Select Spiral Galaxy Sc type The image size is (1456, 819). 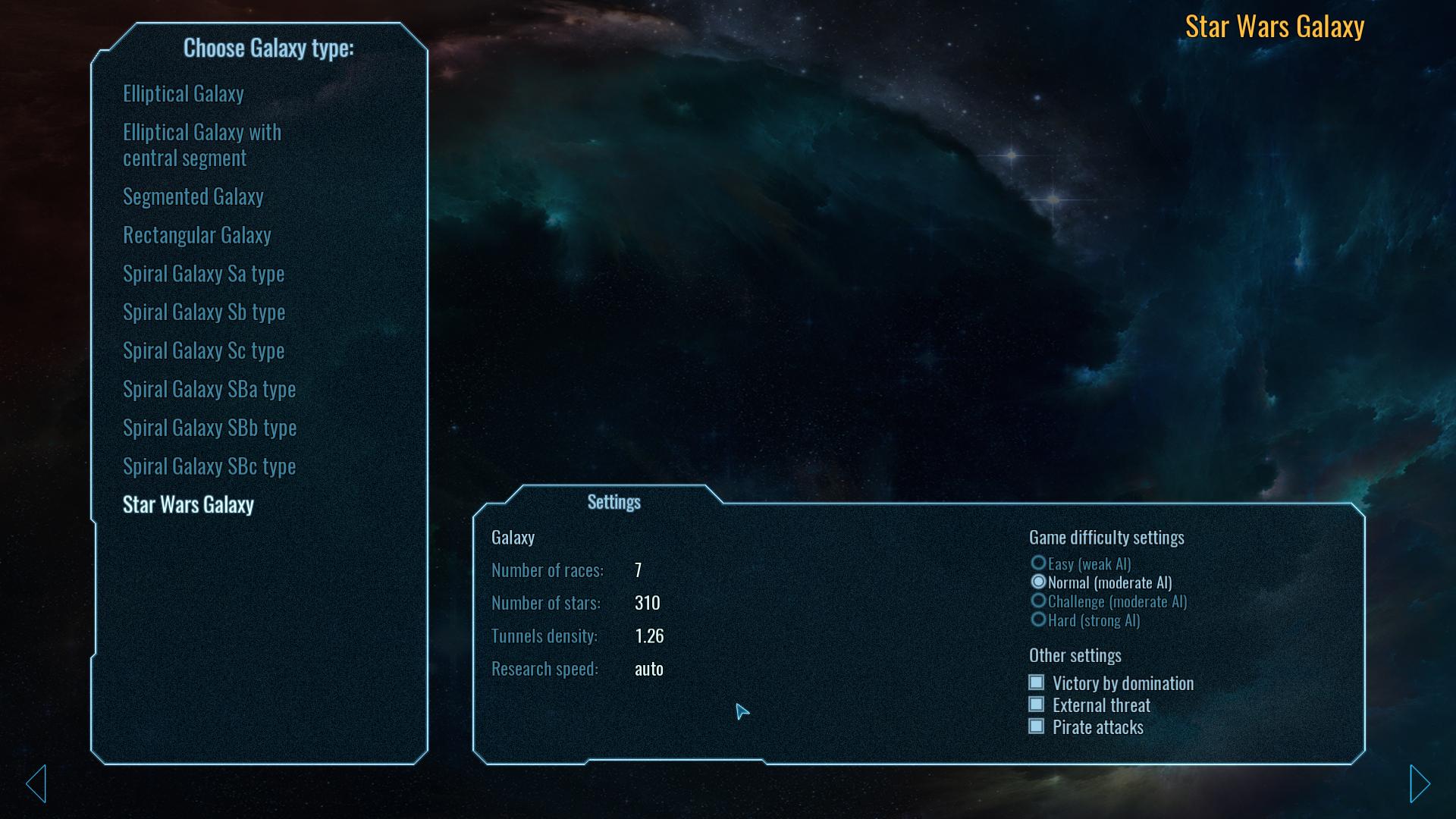click(203, 349)
